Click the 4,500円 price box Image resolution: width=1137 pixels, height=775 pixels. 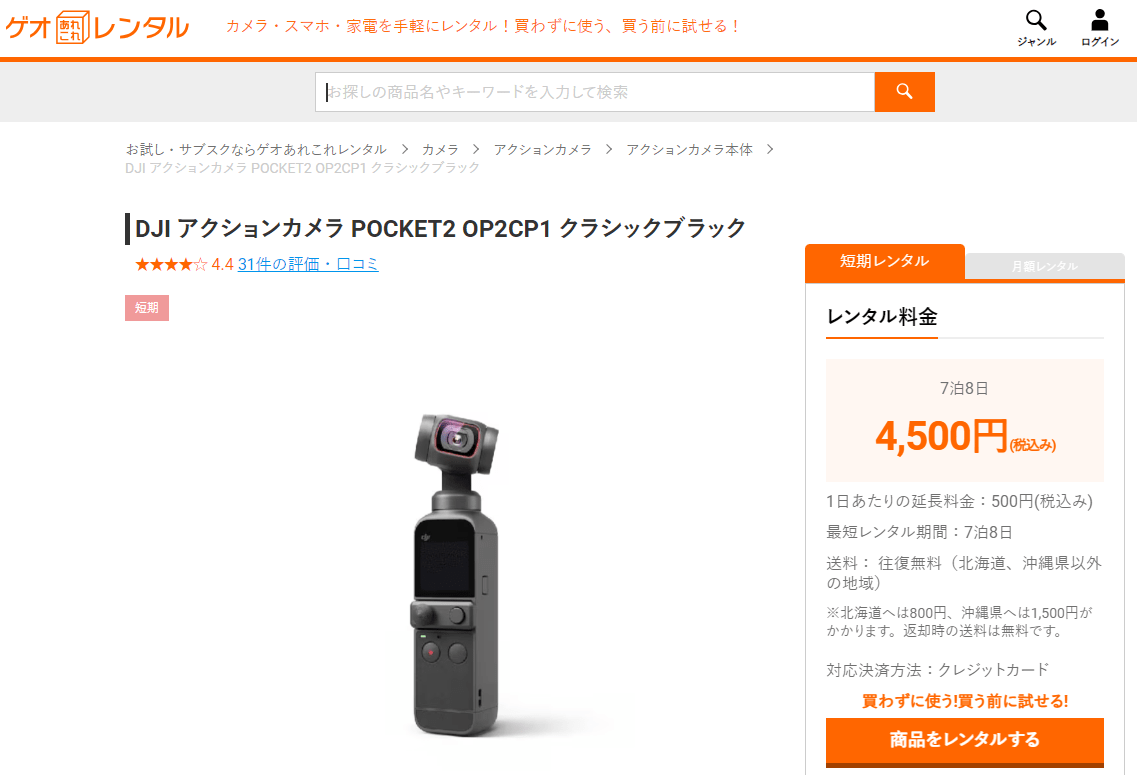click(x=964, y=420)
